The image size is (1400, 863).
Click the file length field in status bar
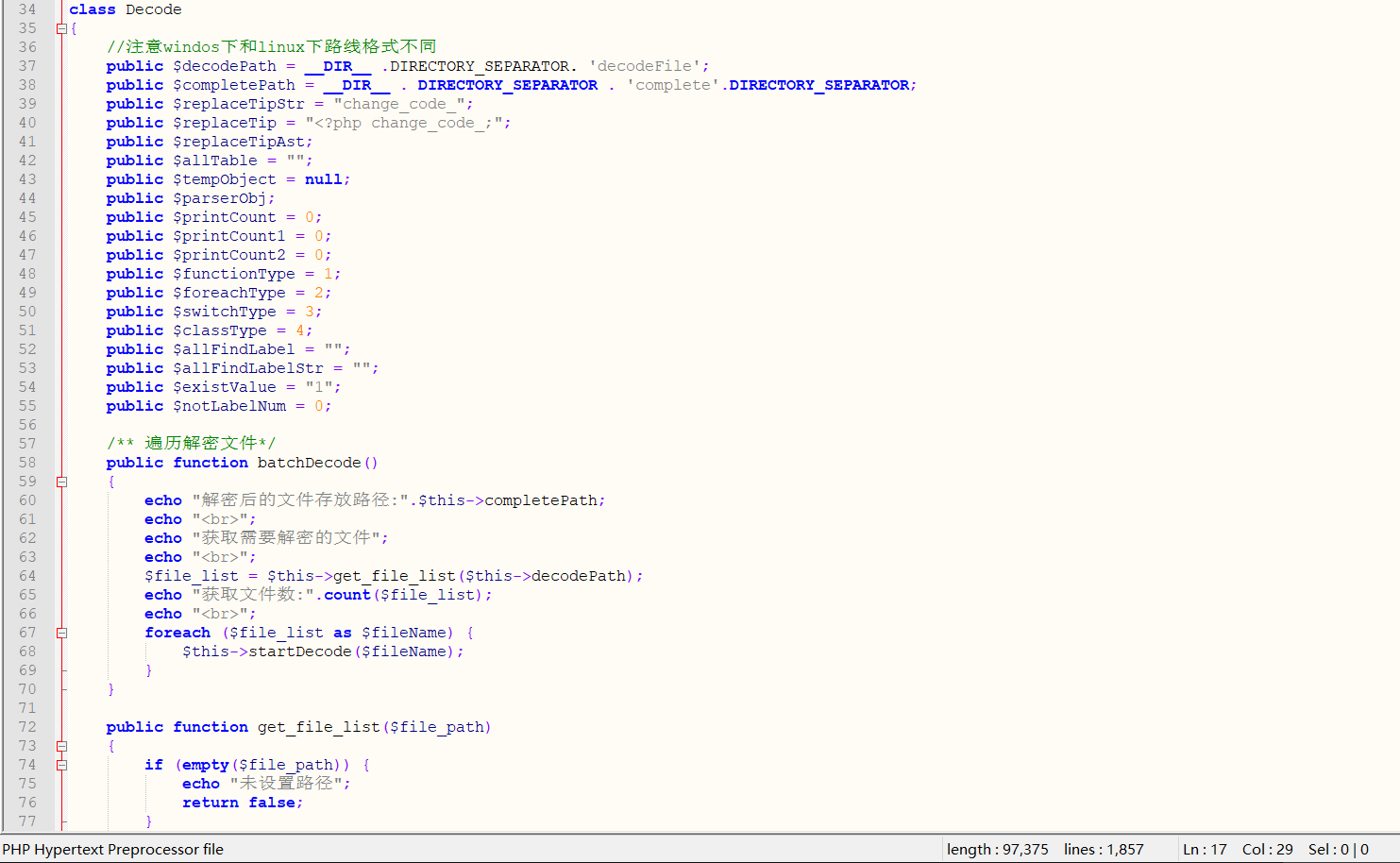point(997,849)
